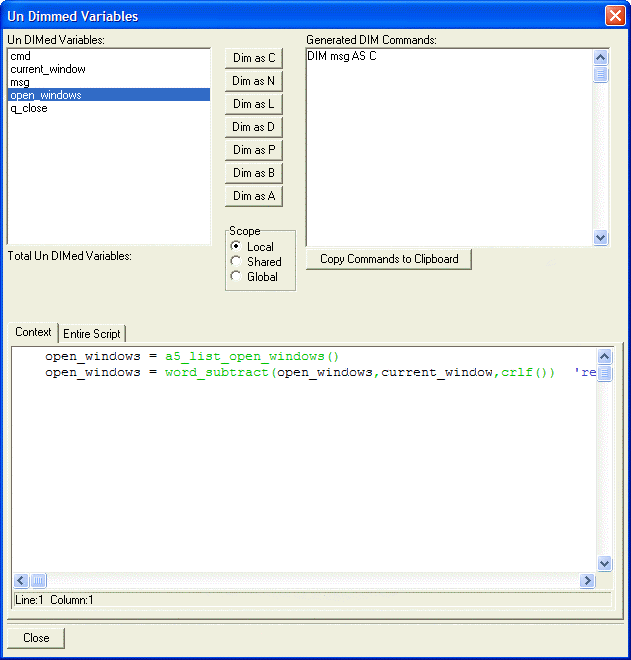Select current_window in the variable list
The width and height of the screenshot is (631, 660).
(109, 69)
